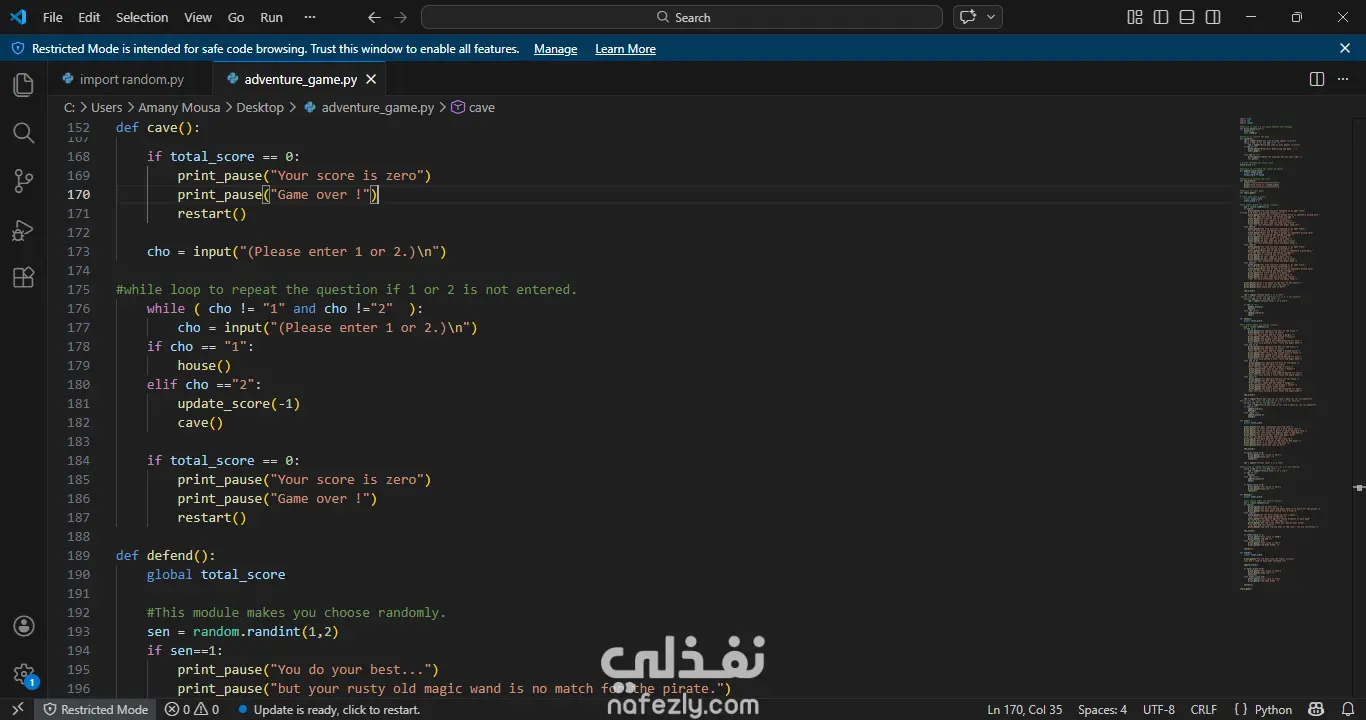The height and width of the screenshot is (720, 1366).
Task: Click "#This module makes you choose randomly." comment
Action: pyautogui.click(x=297, y=612)
